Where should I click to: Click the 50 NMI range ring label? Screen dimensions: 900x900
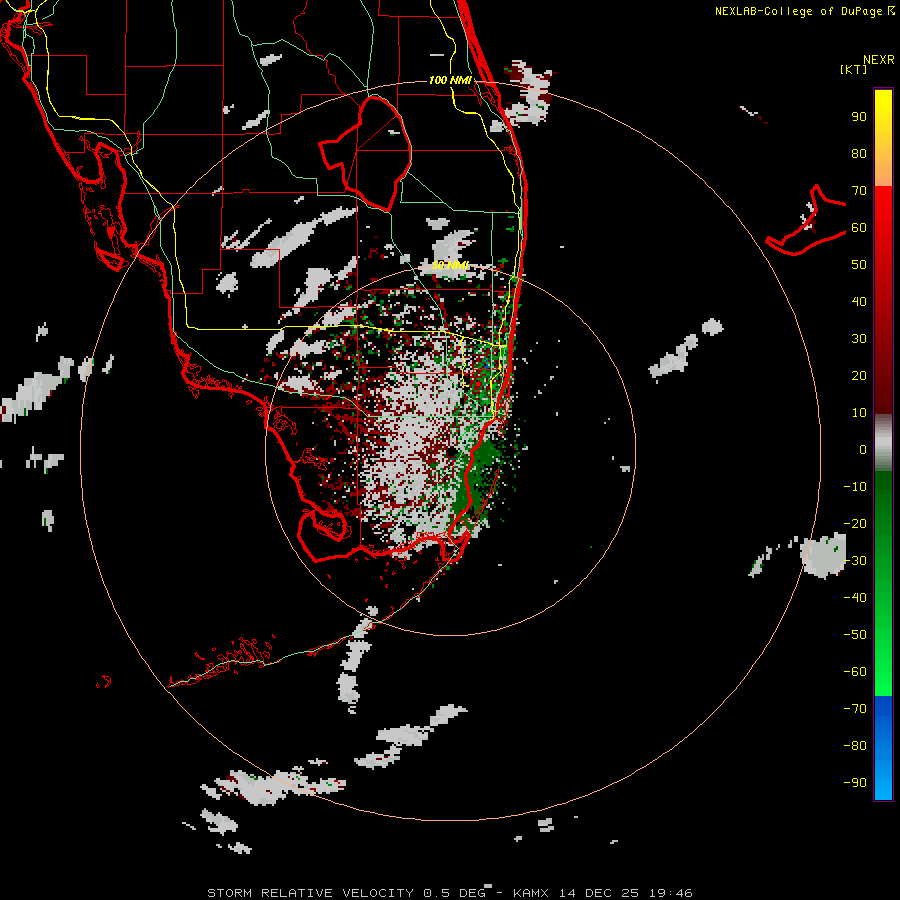(451, 265)
